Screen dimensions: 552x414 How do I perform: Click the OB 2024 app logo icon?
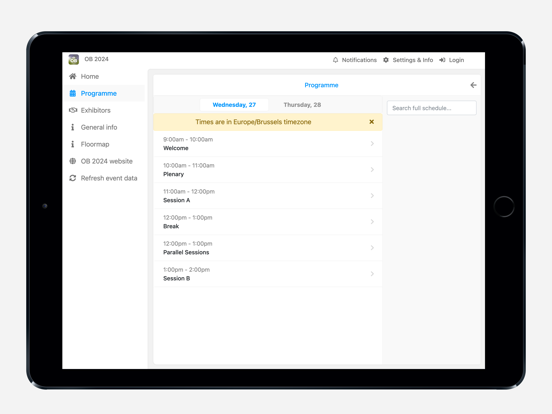[x=73, y=59]
